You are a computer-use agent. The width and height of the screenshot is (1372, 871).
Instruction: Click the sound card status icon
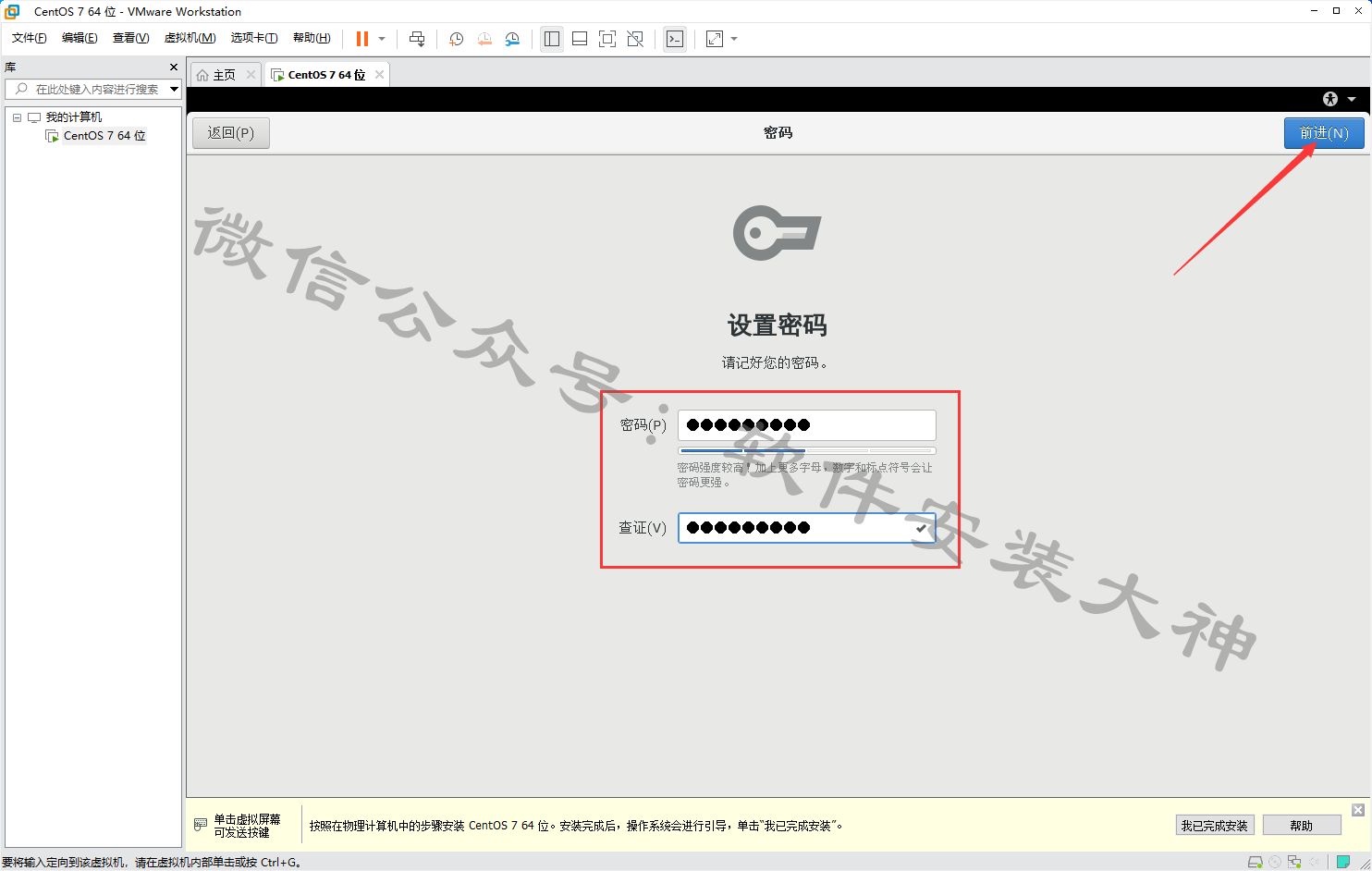click(1314, 862)
